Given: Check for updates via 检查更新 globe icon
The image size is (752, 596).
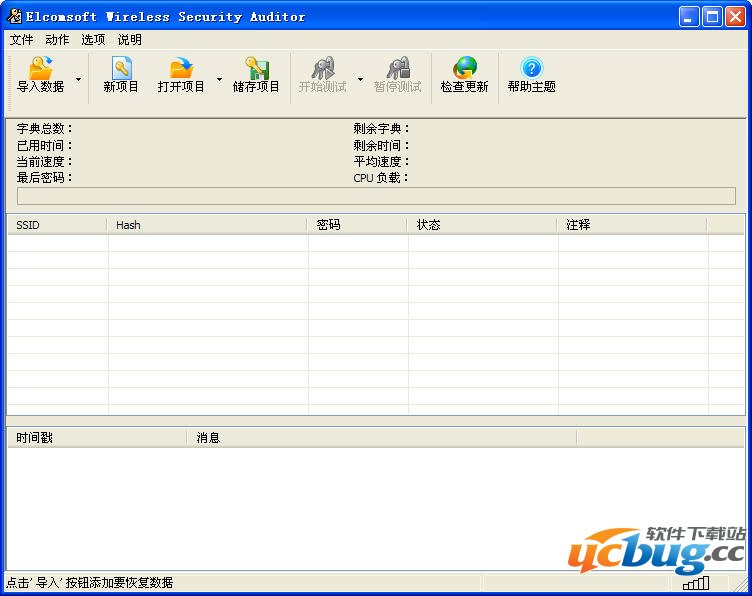Looking at the screenshot, I should coord(464,69).
